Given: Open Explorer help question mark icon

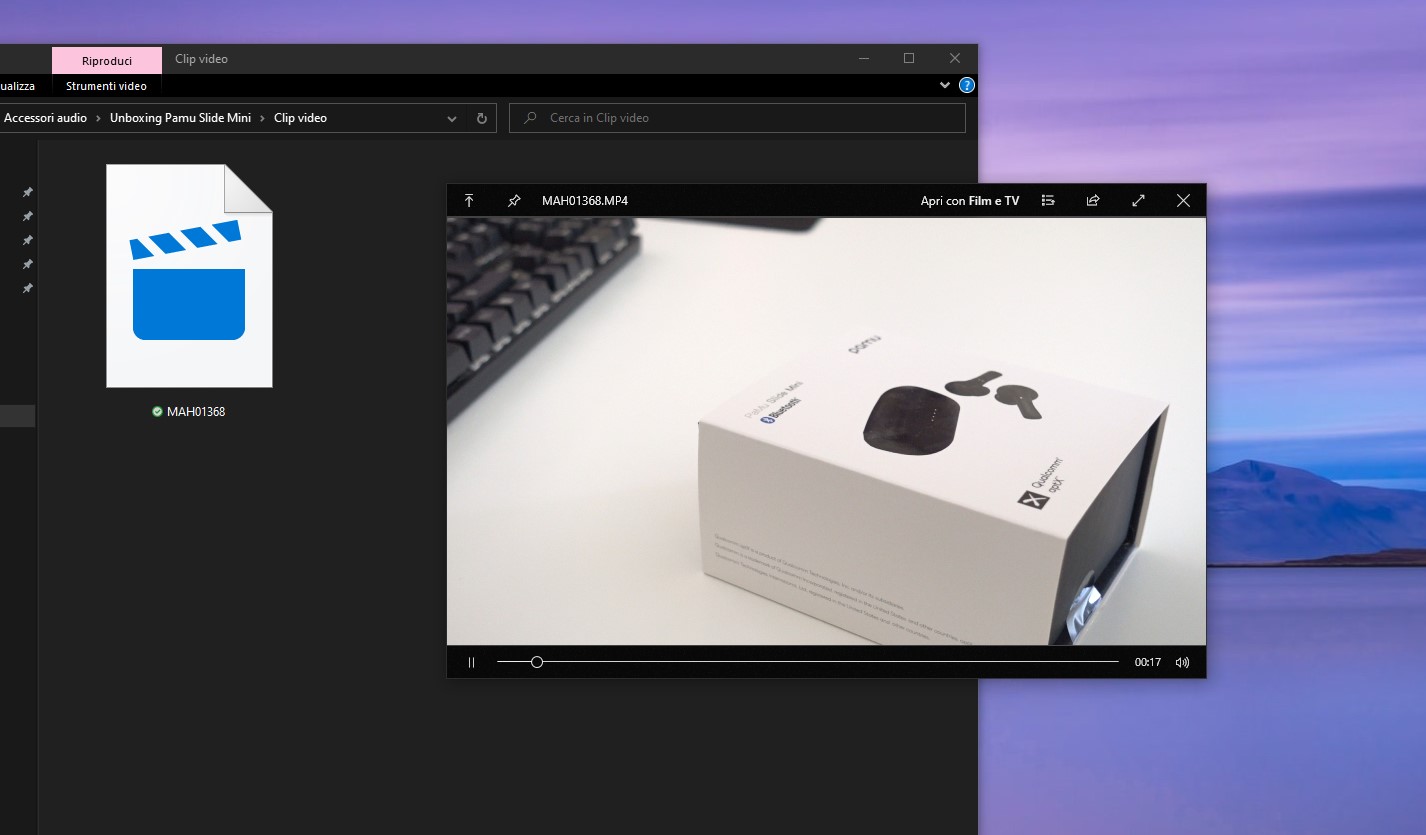Looking at the screenshot, I should point(967,86).
